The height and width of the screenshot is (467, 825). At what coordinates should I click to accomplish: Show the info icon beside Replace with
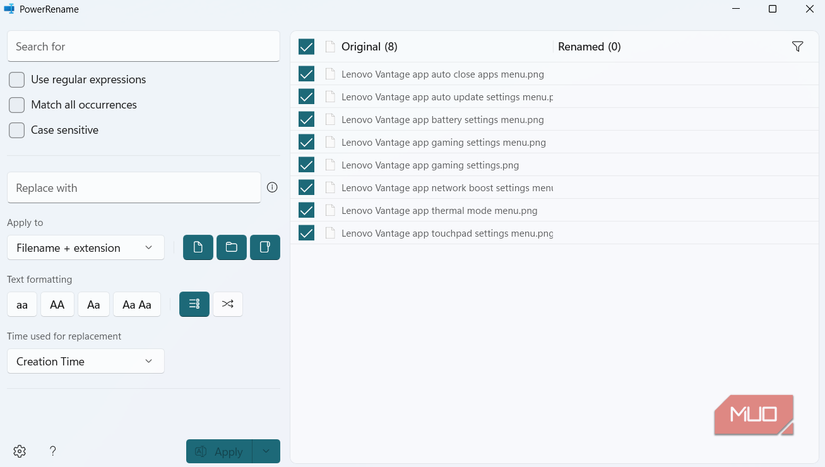pyautogui.click(x=272, y=187)
